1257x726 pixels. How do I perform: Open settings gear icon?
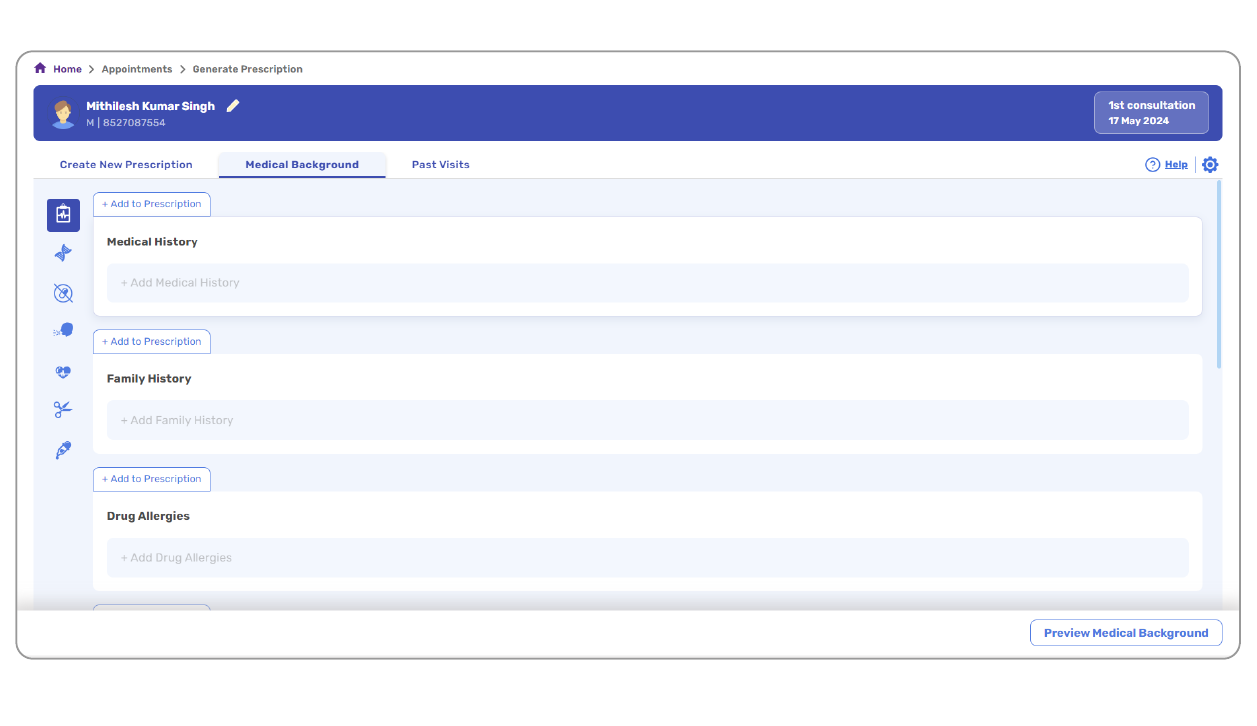(1210, 165)
